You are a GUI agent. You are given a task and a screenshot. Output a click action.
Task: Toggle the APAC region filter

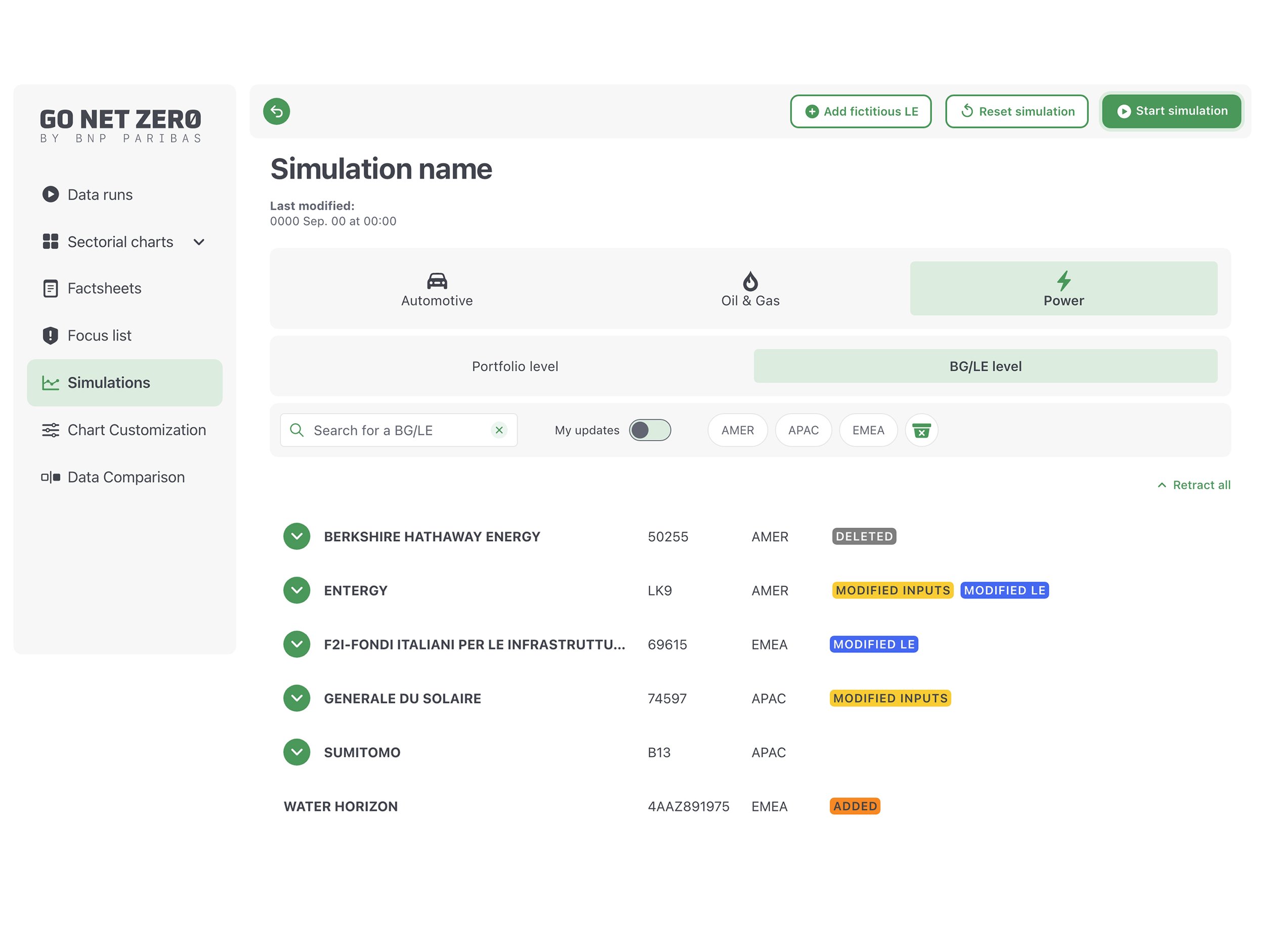point(803,430)
